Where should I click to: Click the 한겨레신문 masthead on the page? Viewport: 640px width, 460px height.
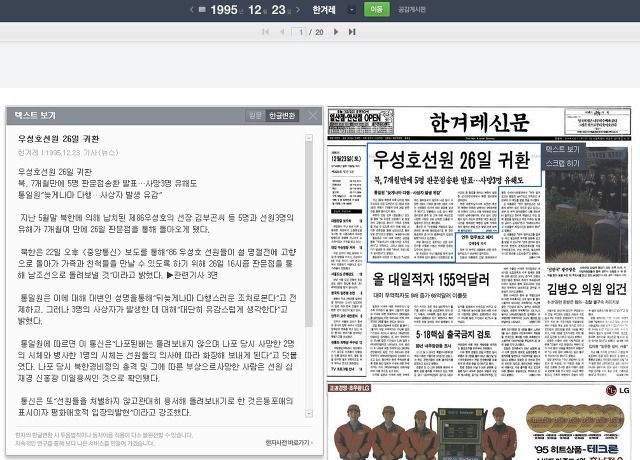tap(479, 122)
